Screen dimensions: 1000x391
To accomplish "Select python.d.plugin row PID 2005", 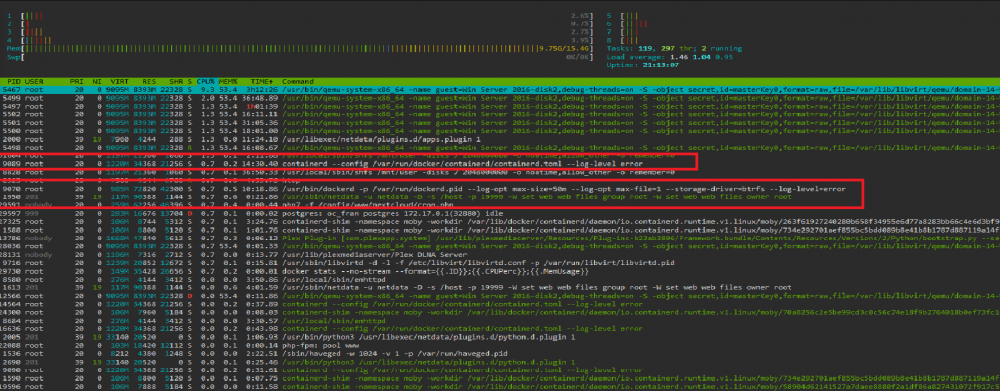I will pyautogui.click(x=500, y=337).
